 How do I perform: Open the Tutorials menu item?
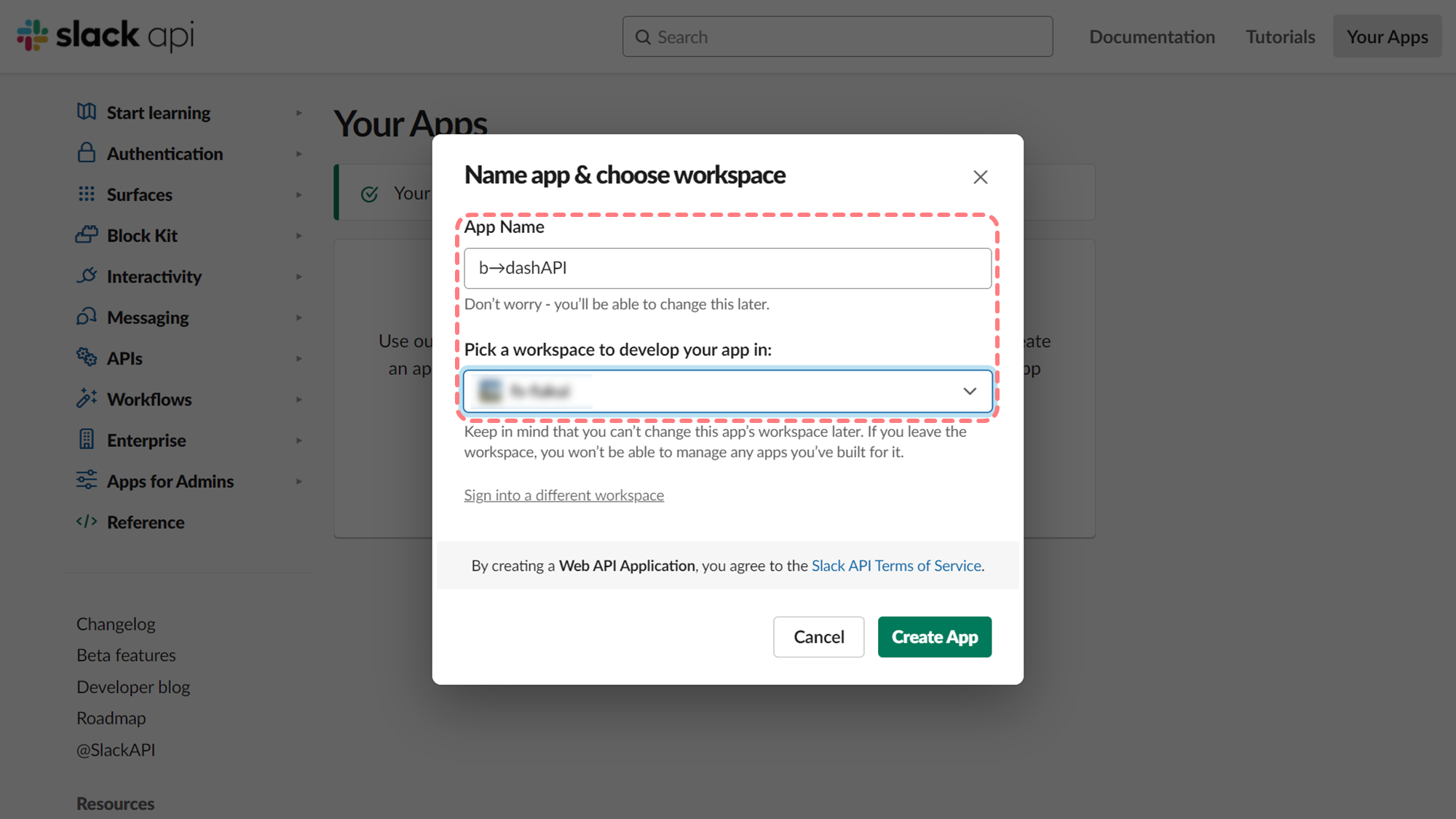click(x=1281, y=37)
